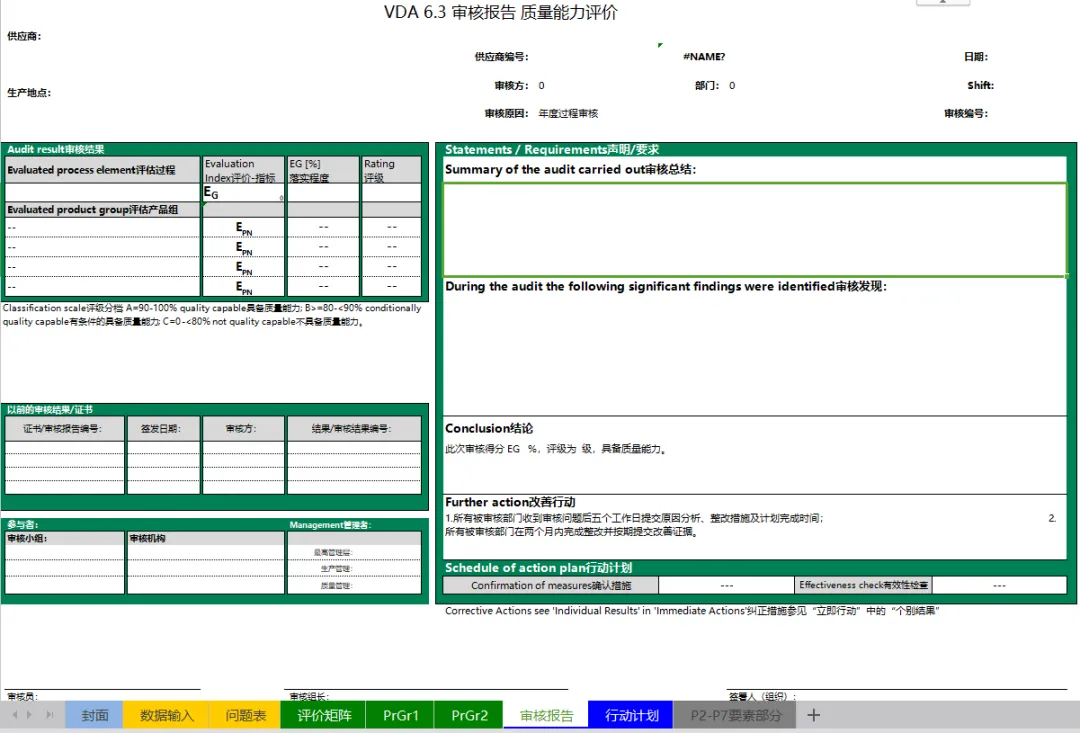Image resolution: width=1080 pixels, height=733 pixels.
Task: Click the previous sheet navigation arrow
Action: pyautogui.click(x=15, y=715)
